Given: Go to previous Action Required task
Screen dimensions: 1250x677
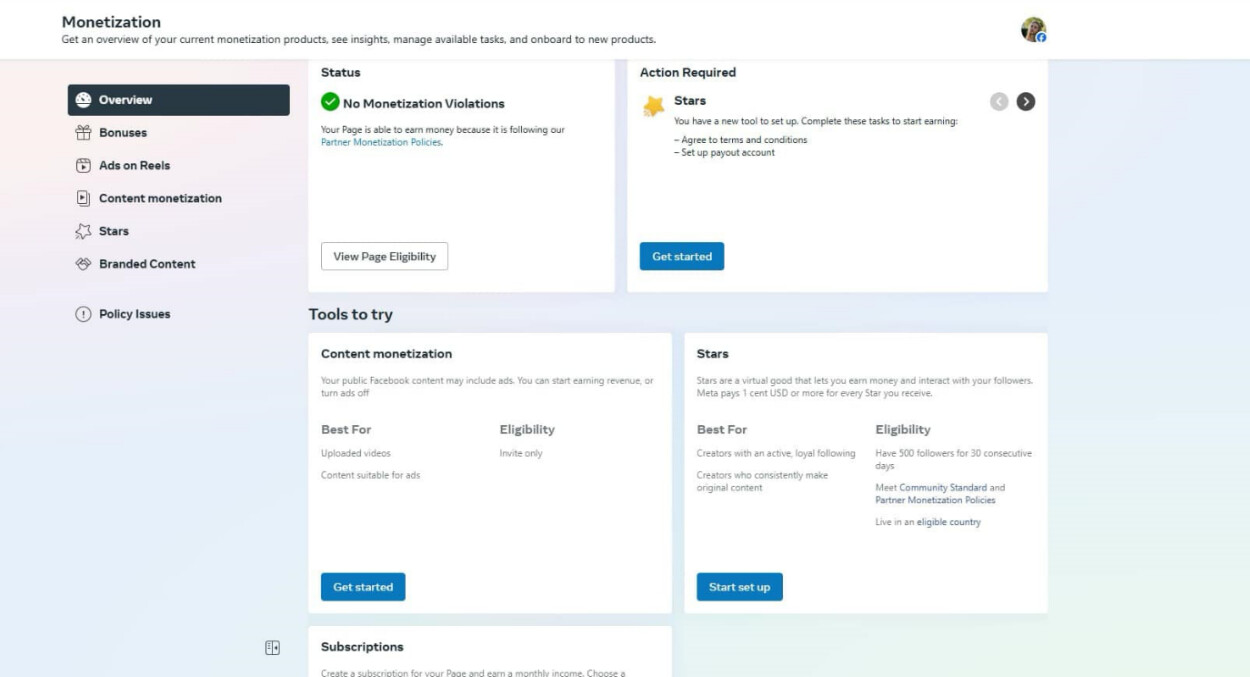Looking at the screenshot, I should coord(999,102).
